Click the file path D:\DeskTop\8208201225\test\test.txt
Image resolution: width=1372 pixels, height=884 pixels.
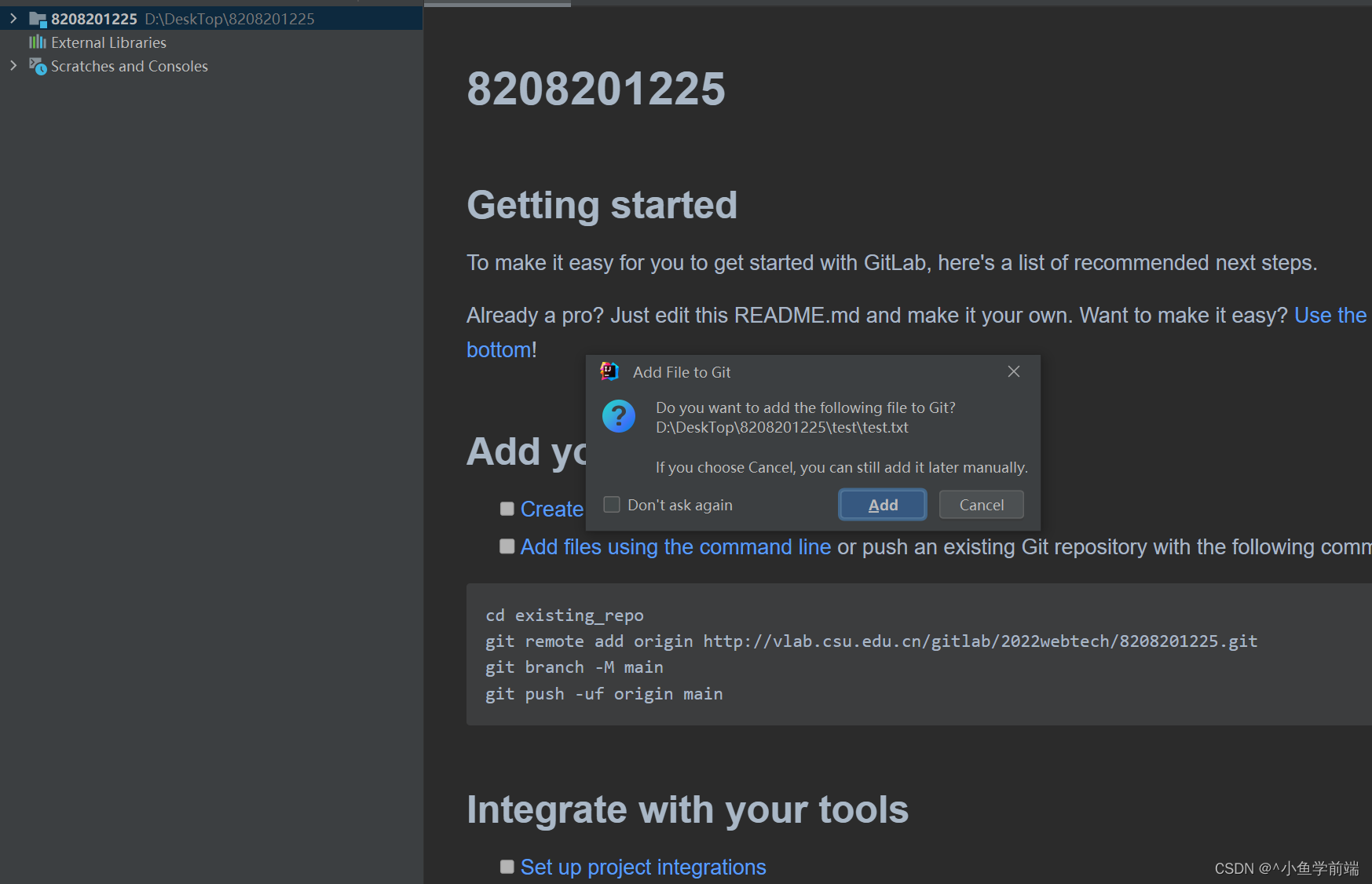(x=782, y=427)
